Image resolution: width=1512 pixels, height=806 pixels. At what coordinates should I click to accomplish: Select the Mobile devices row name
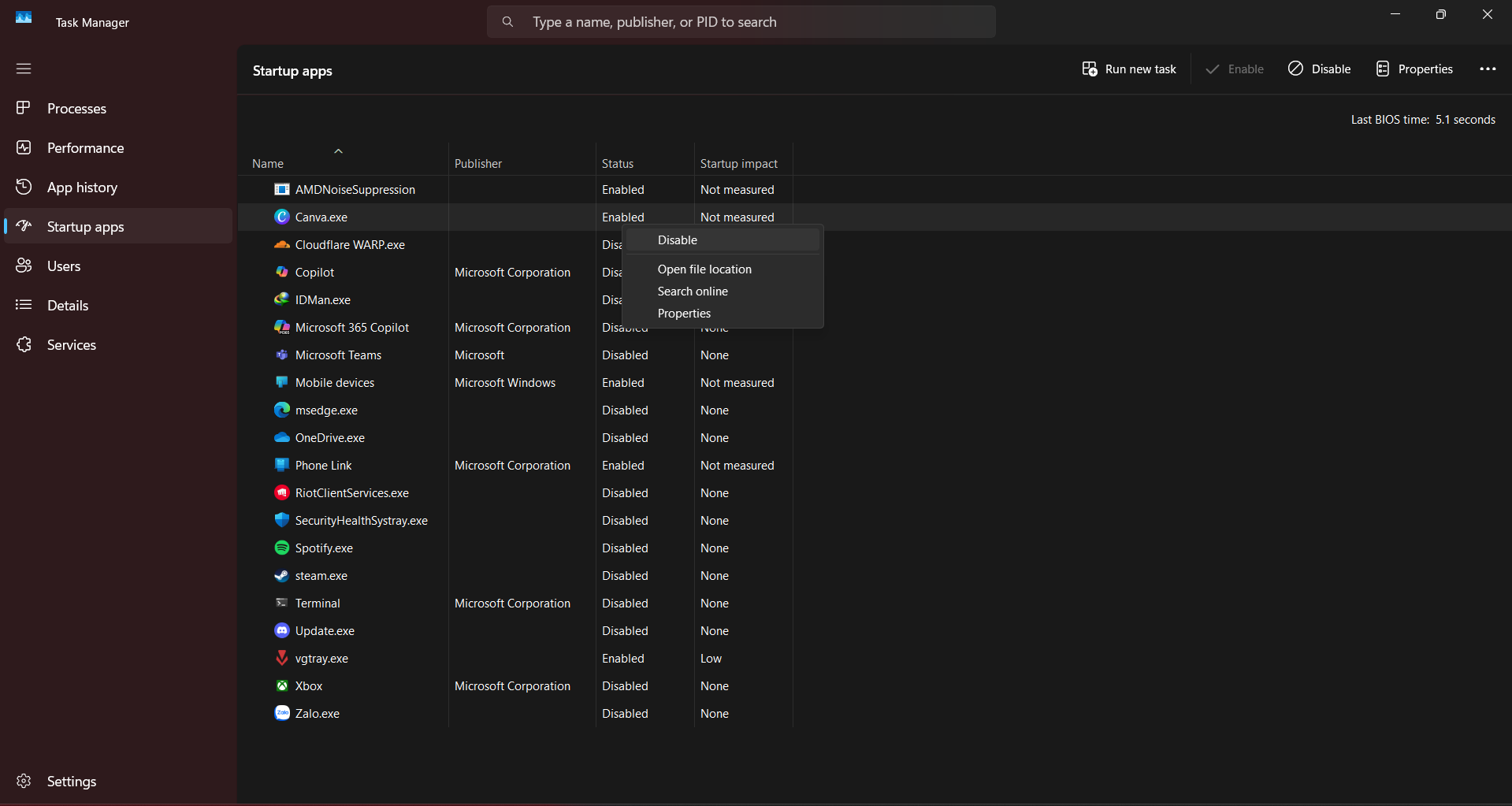click(x=335, y=383)
